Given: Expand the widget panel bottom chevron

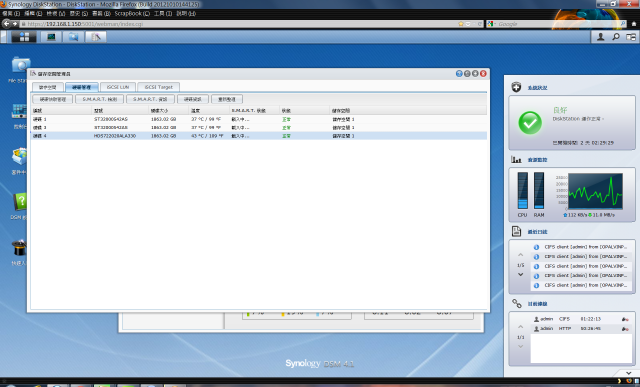Looking at the screenshot, I should (628, 373).
